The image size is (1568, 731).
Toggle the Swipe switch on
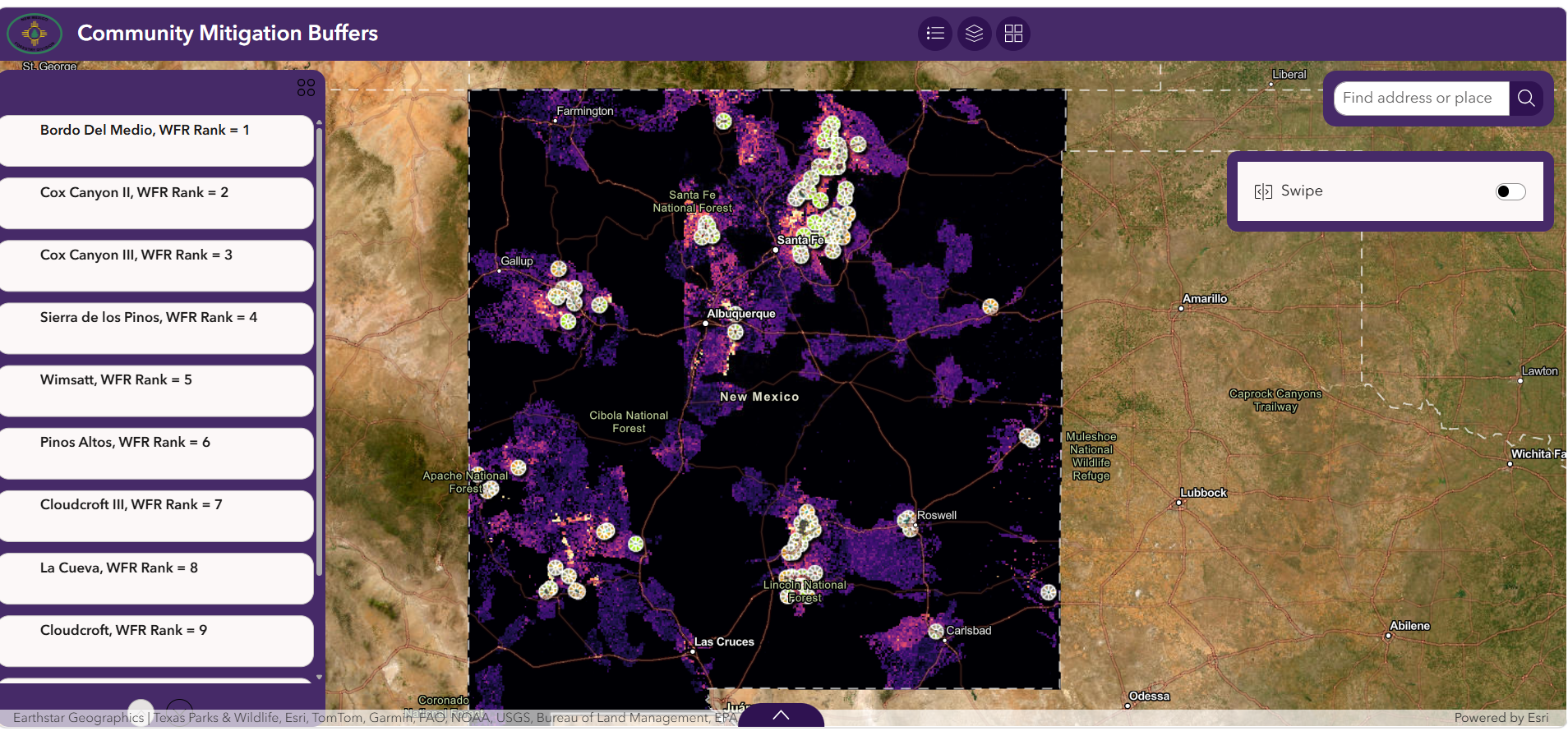(x=1510, y=191)
